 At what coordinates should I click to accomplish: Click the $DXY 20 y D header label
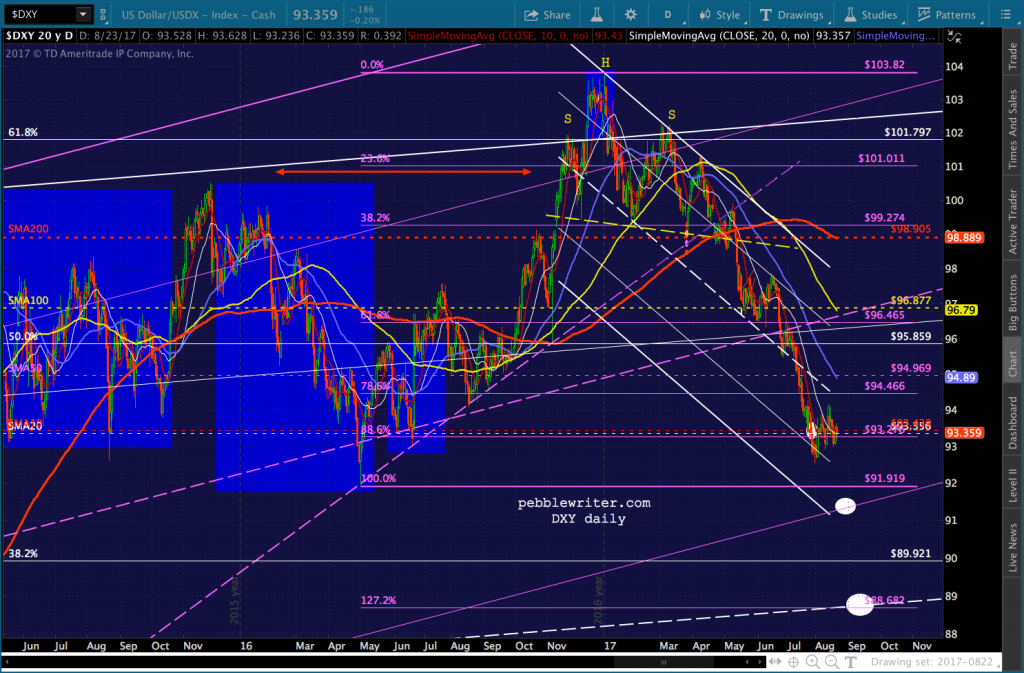pyautogui.click(x=39, y=36)
